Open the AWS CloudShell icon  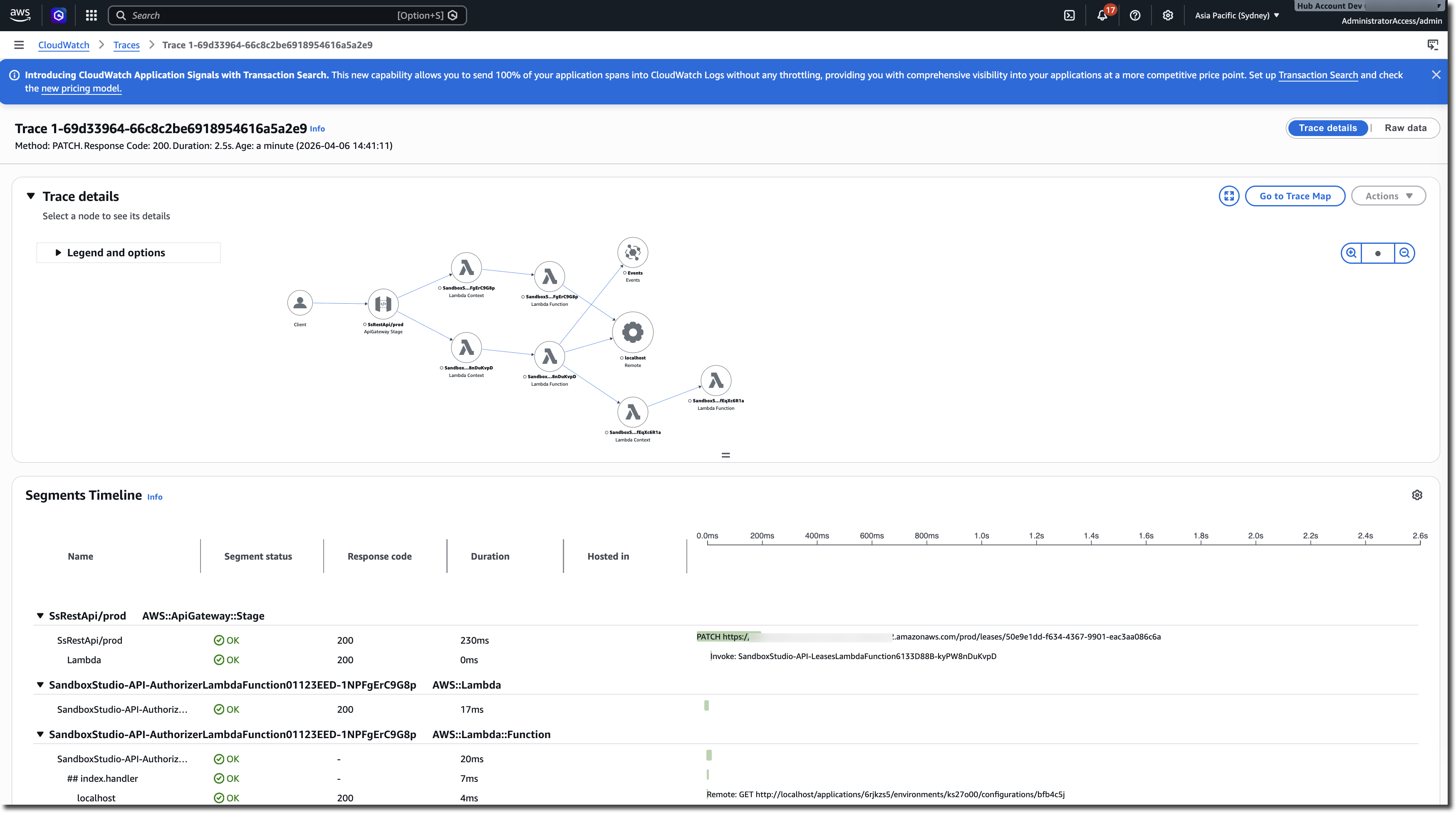point(1070,15)
